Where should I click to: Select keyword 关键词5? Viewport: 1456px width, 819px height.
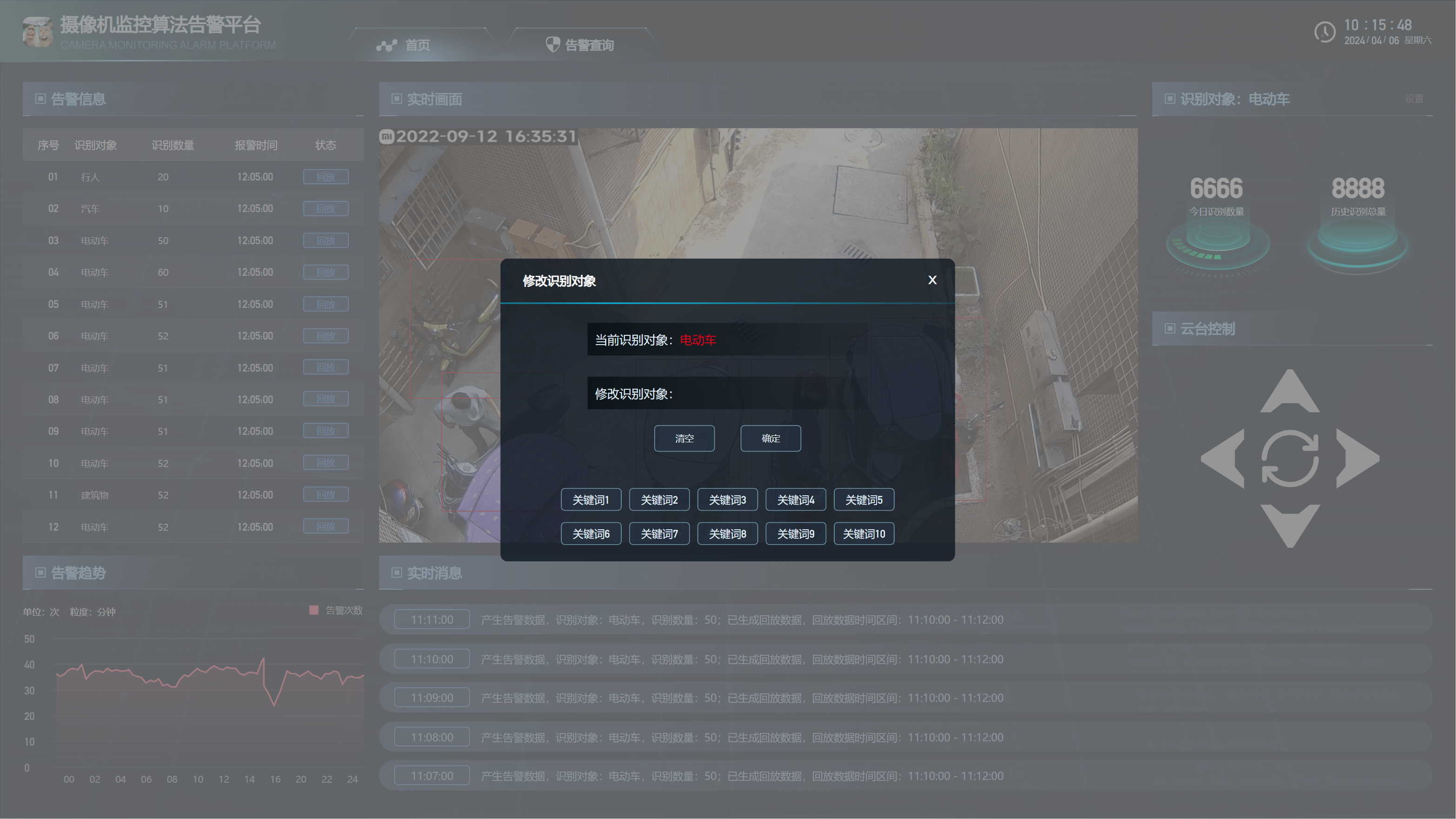pos(864,500)
